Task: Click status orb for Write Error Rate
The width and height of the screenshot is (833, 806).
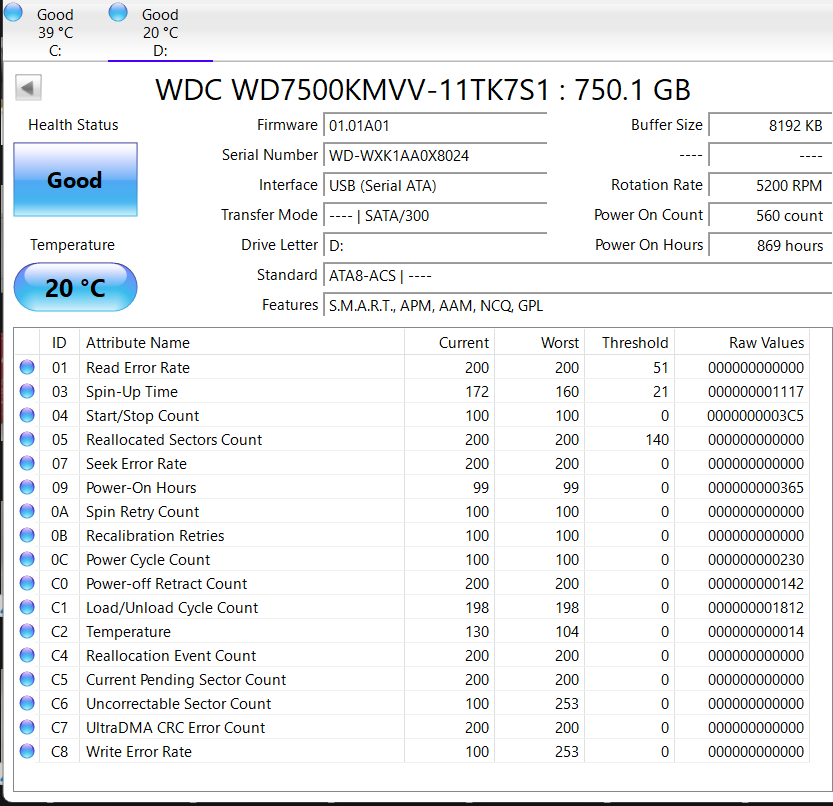Action: pyautogui.click(x=27, y=751)
